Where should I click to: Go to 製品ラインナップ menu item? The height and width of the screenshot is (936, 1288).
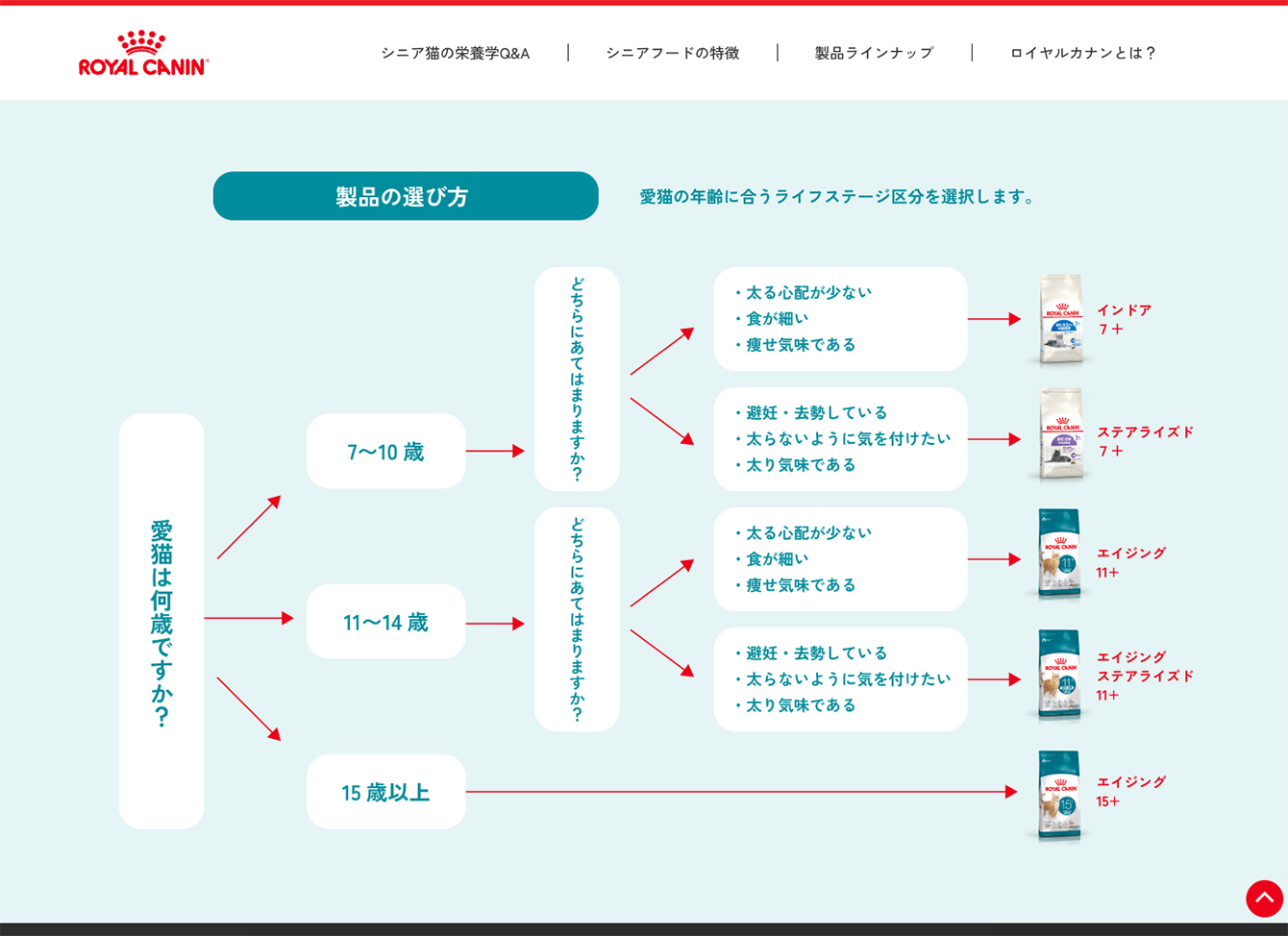[x=874, y=53]
